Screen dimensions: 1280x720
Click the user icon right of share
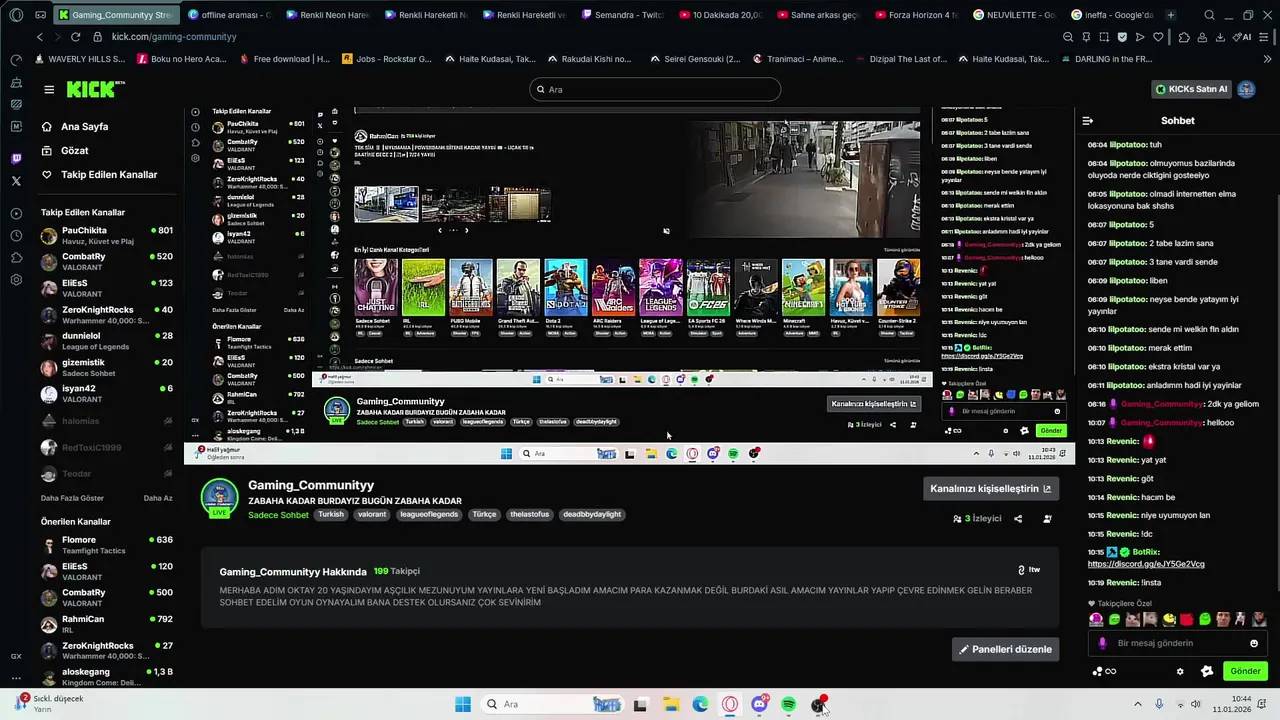point(1047,519)
